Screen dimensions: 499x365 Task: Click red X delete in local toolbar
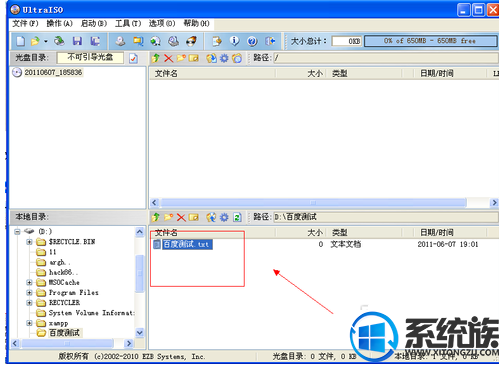coord(181,218)
